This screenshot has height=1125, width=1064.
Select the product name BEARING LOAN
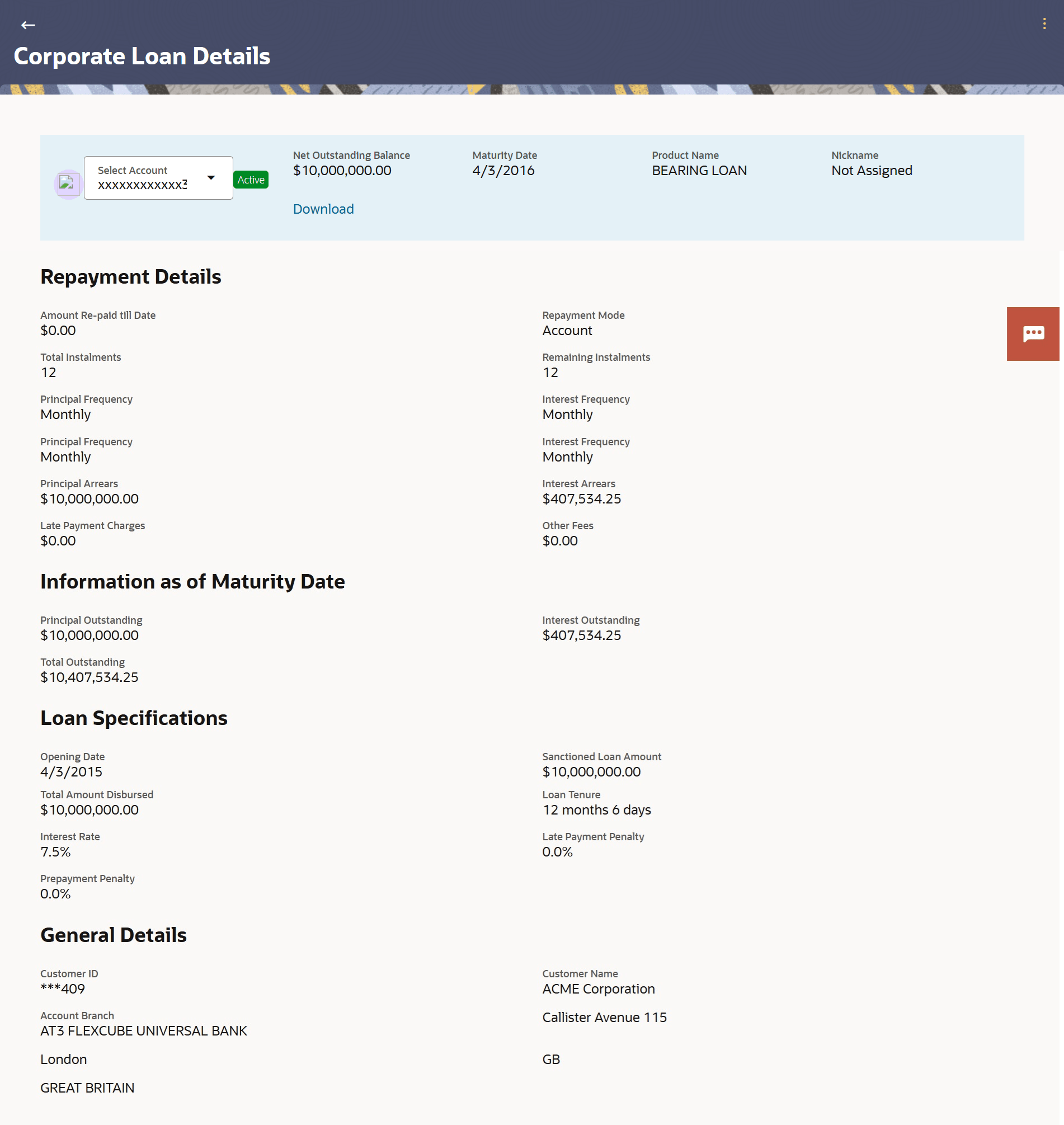click(x=699, y=171)
